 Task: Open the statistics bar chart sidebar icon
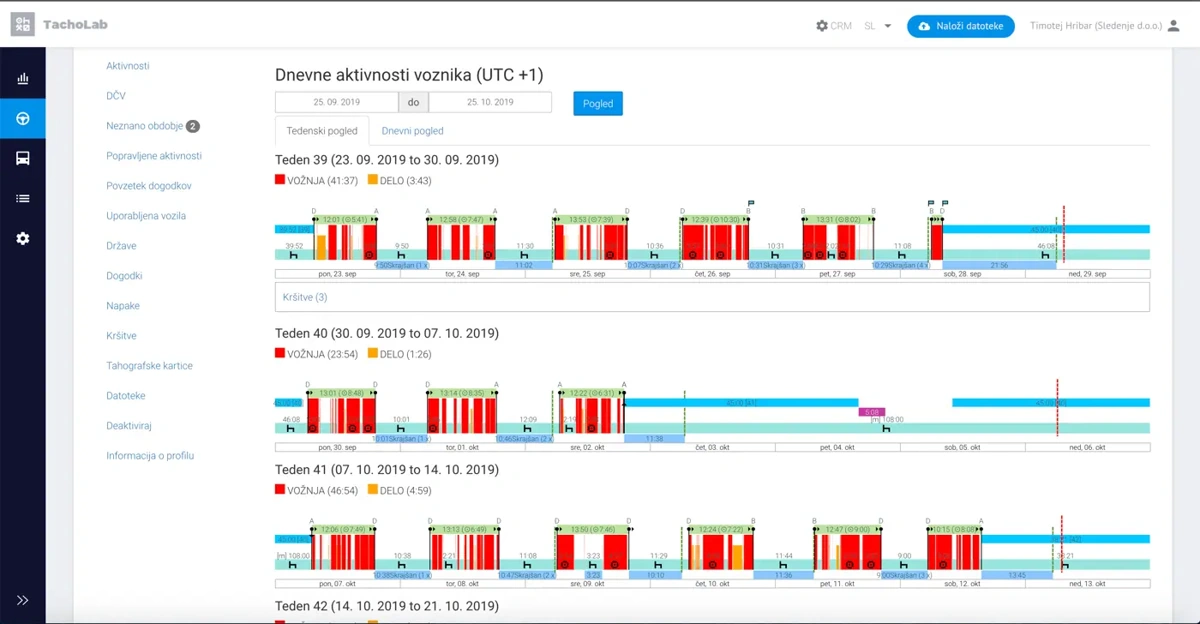pos(22,79)
